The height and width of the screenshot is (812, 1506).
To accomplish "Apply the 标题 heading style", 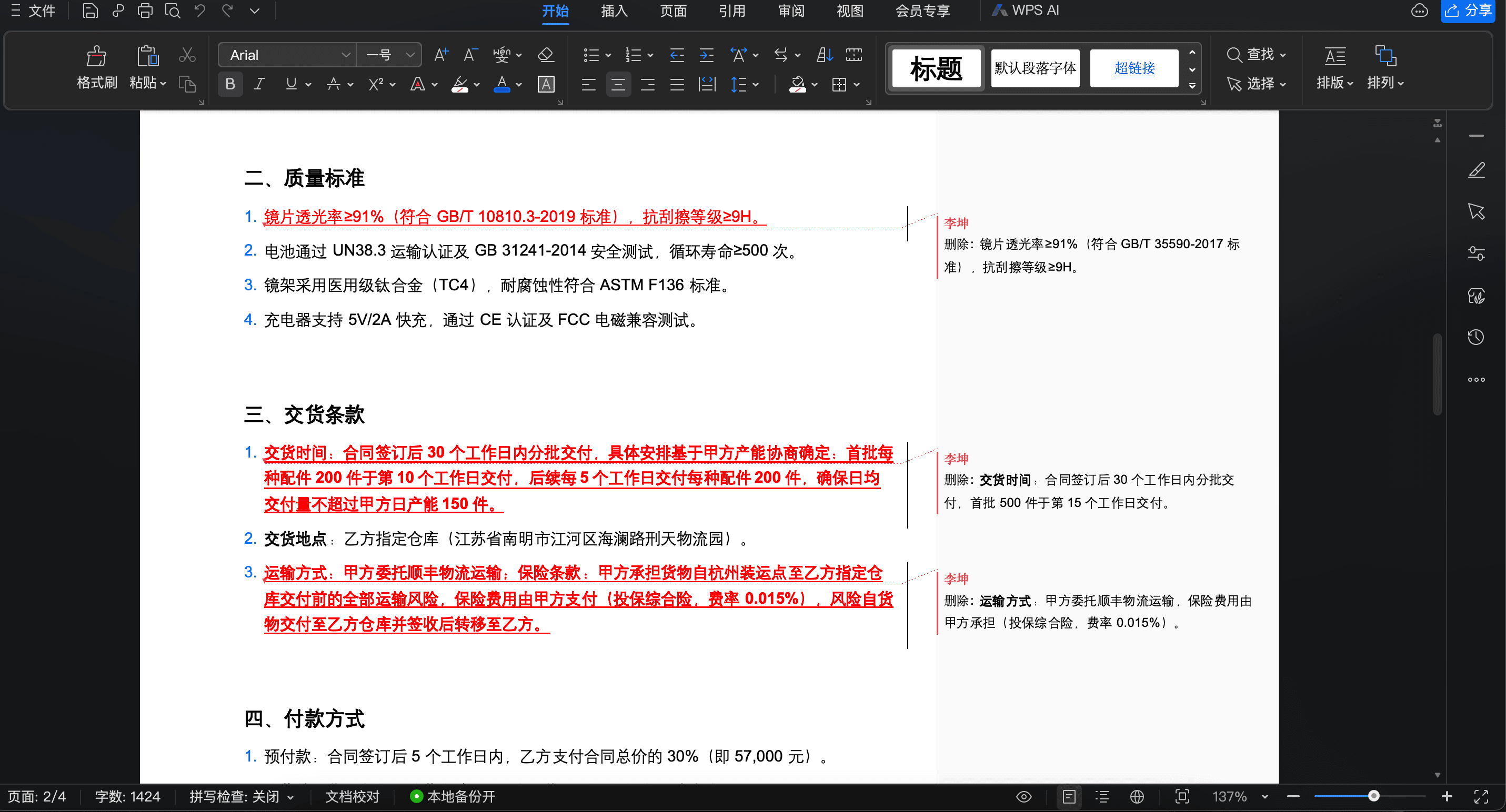I will (936, 68).
